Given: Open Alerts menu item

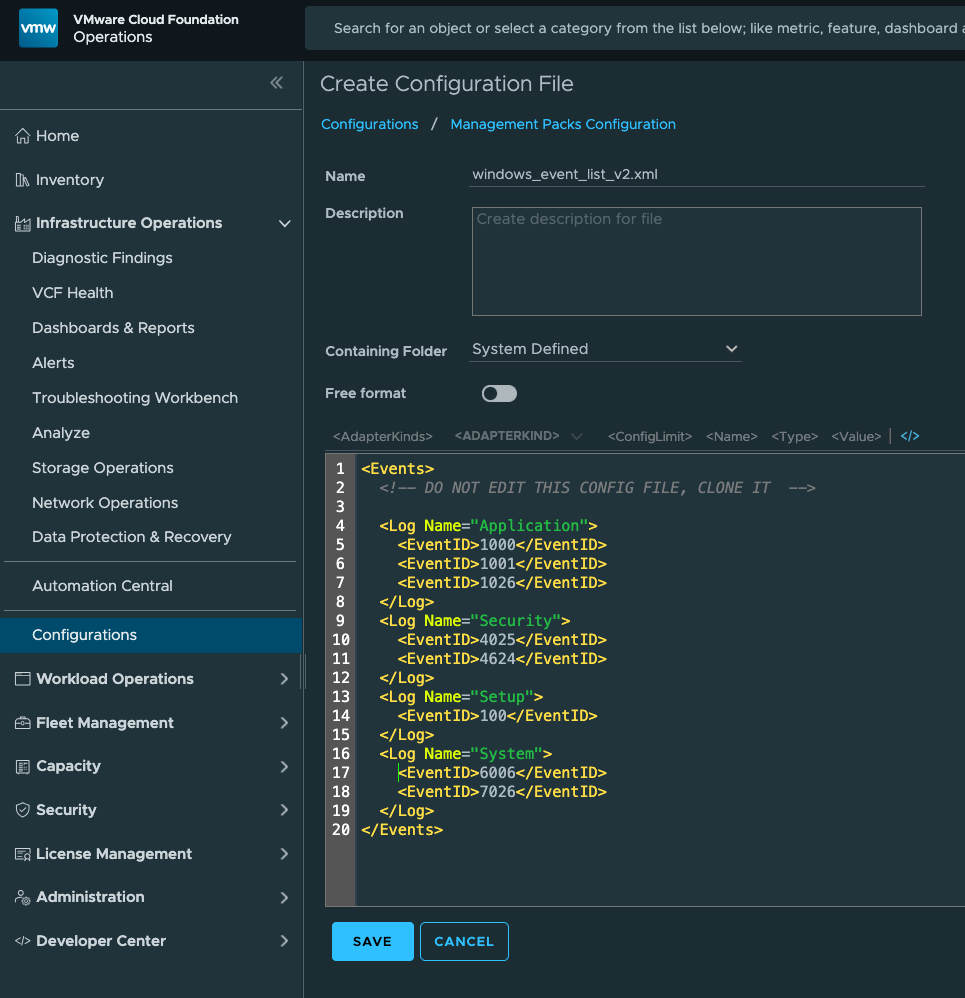Looking at the screenshot, I should (53, 363).
